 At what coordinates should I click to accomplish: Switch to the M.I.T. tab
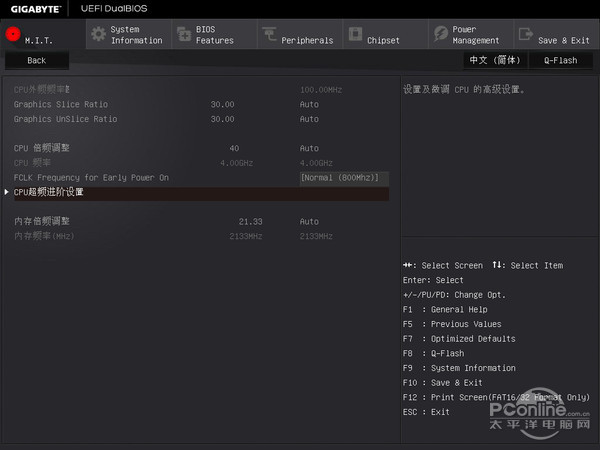tap(43, 34)
